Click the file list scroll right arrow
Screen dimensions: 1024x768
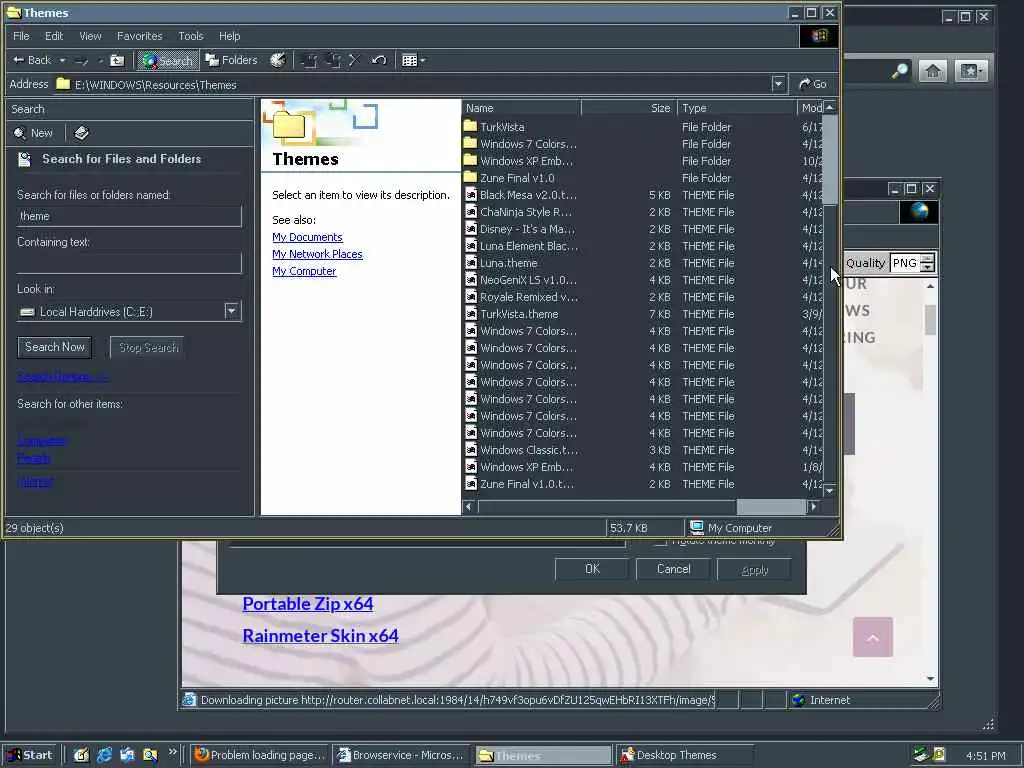[x=813, y=506]
